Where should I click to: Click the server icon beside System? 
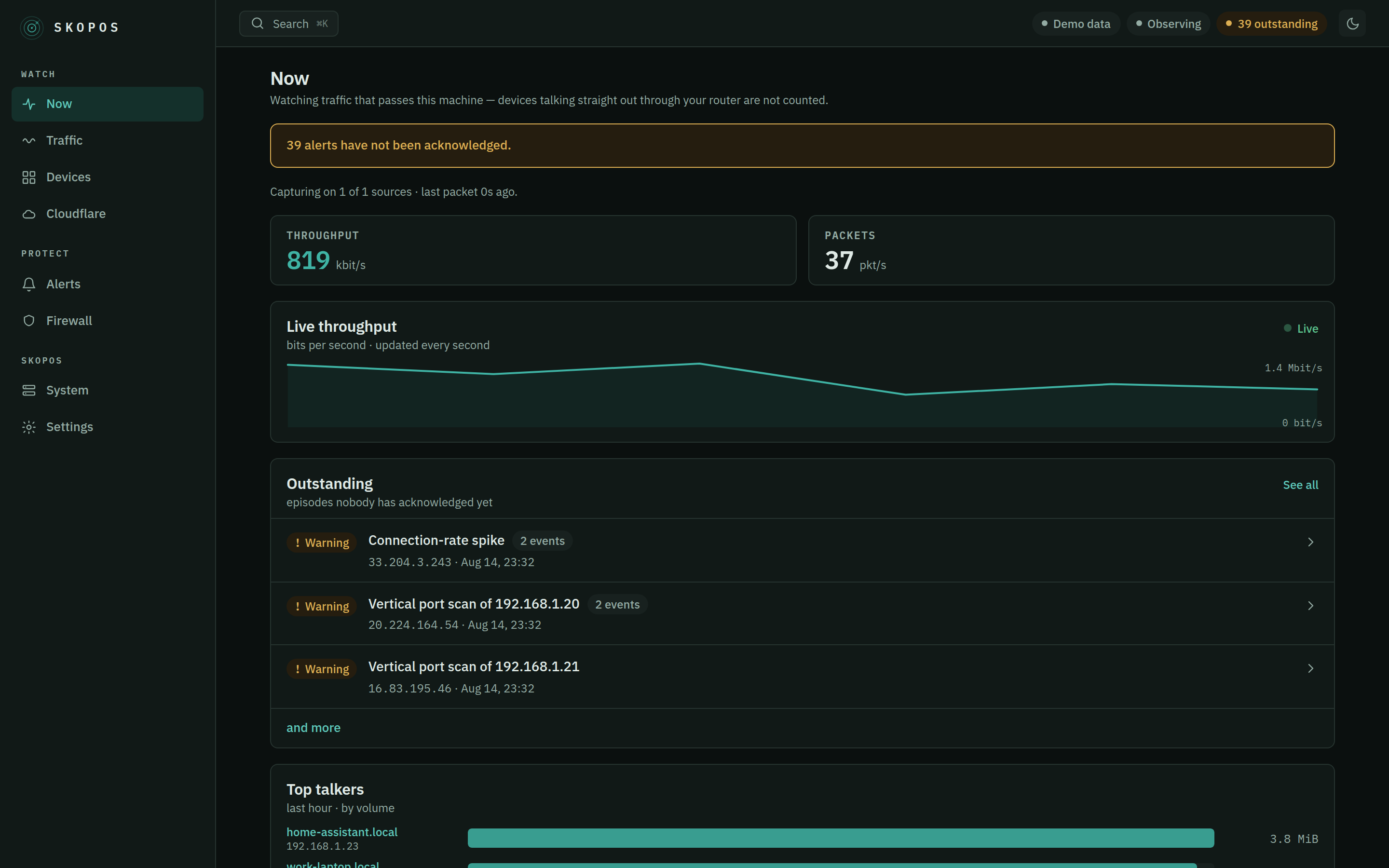click(29, 391)
